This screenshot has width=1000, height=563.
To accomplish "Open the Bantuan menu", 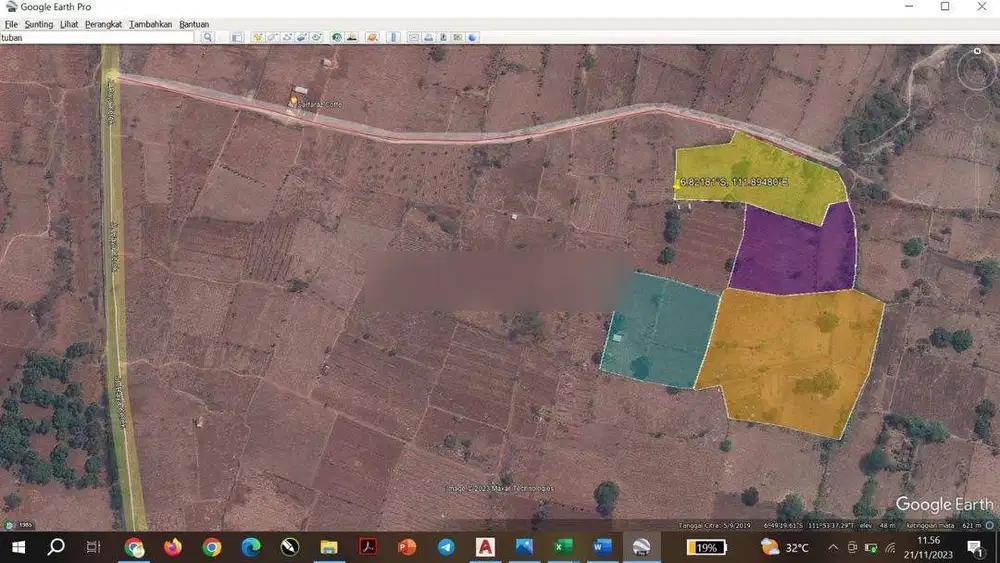I will click(x=194, y=24).
